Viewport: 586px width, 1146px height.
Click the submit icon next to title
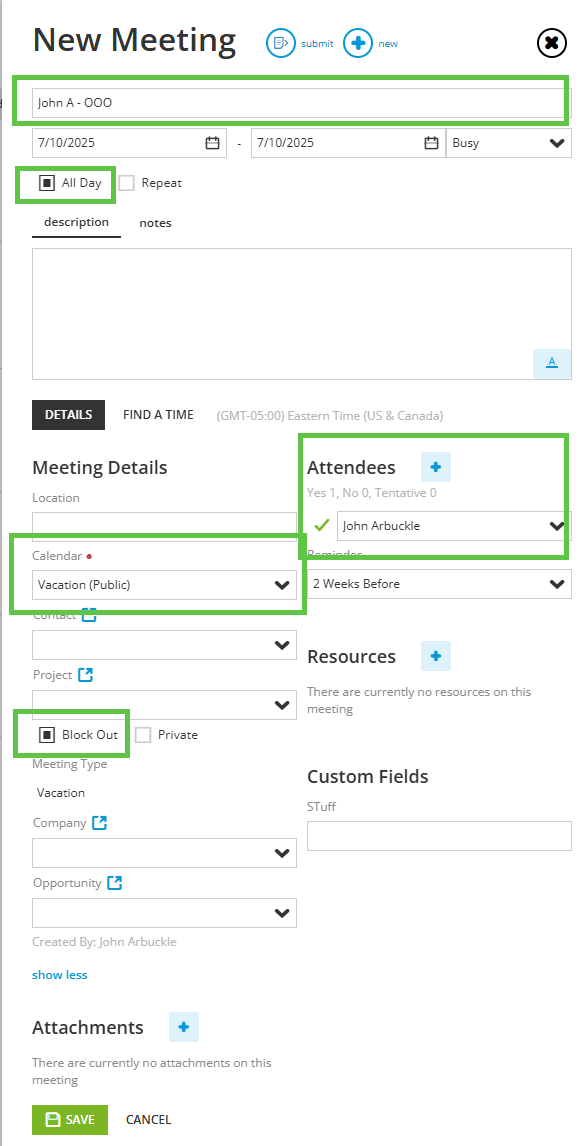point(281,43)
